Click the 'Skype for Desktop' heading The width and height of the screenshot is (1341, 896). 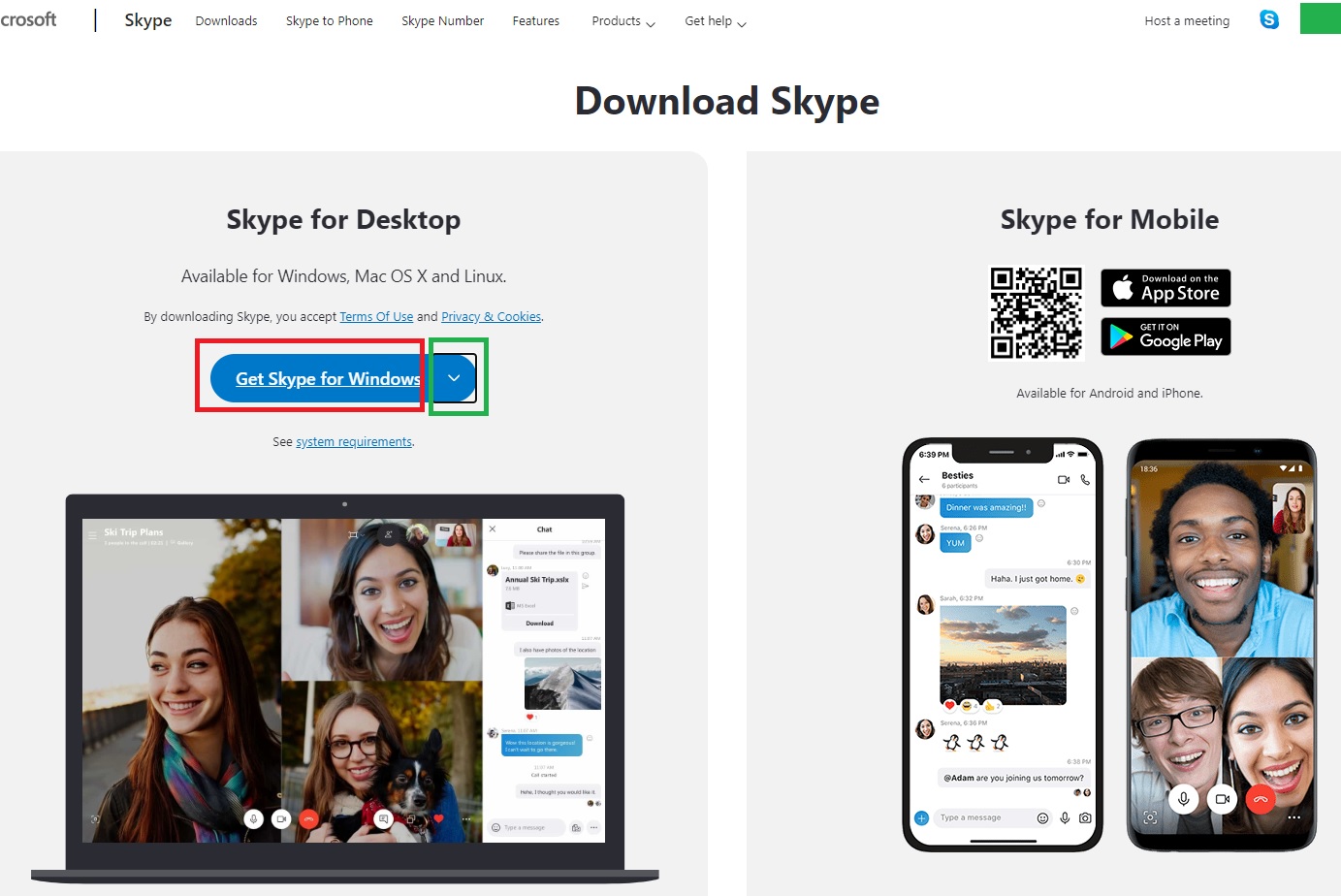pyautogui.click(x=343, y=220)
